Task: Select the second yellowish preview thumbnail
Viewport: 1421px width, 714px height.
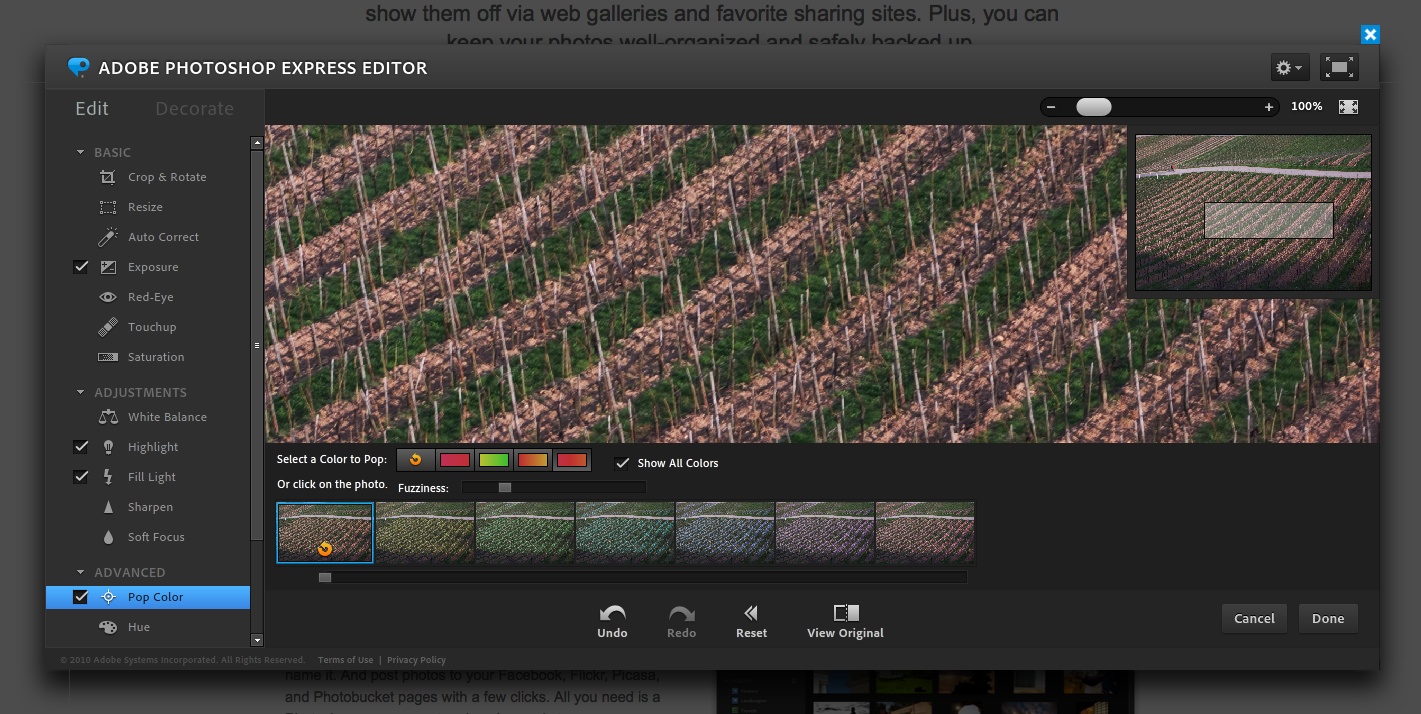Action: coord(425,533)
